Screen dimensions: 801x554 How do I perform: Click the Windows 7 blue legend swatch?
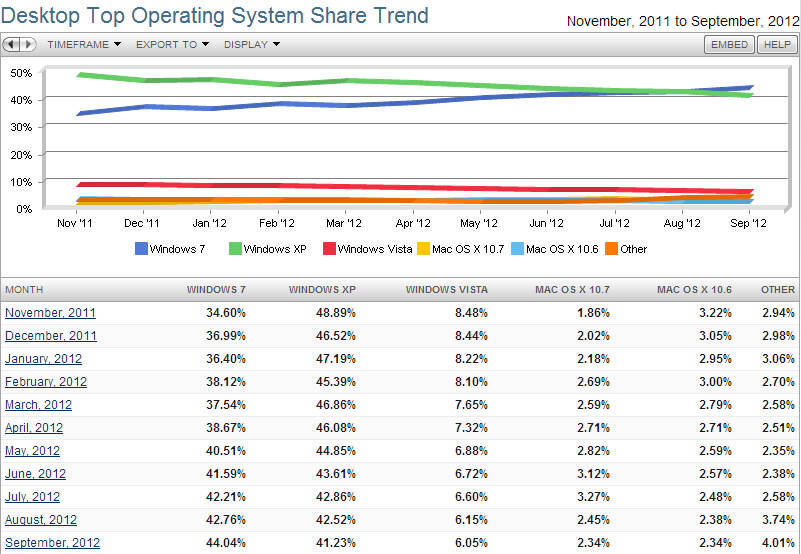(142, 249)
